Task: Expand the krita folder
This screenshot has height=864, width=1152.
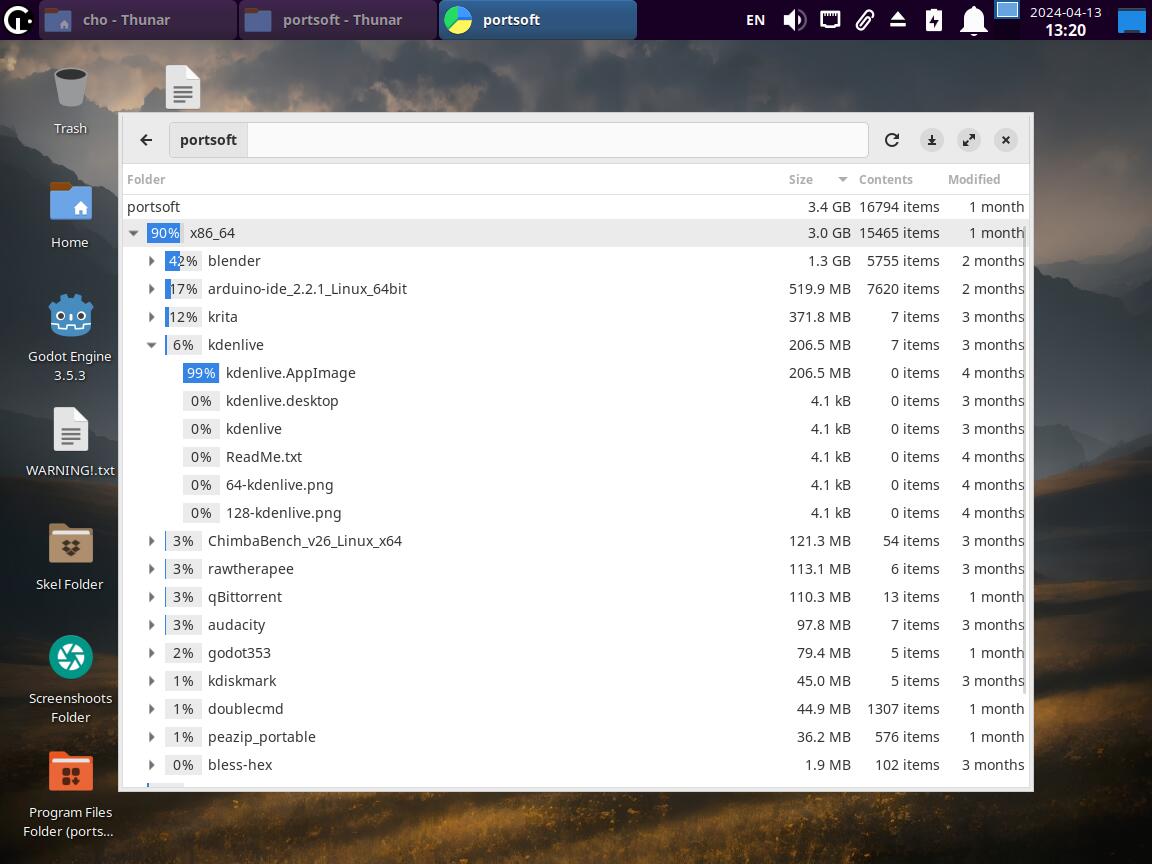Action: pos(151,317)
